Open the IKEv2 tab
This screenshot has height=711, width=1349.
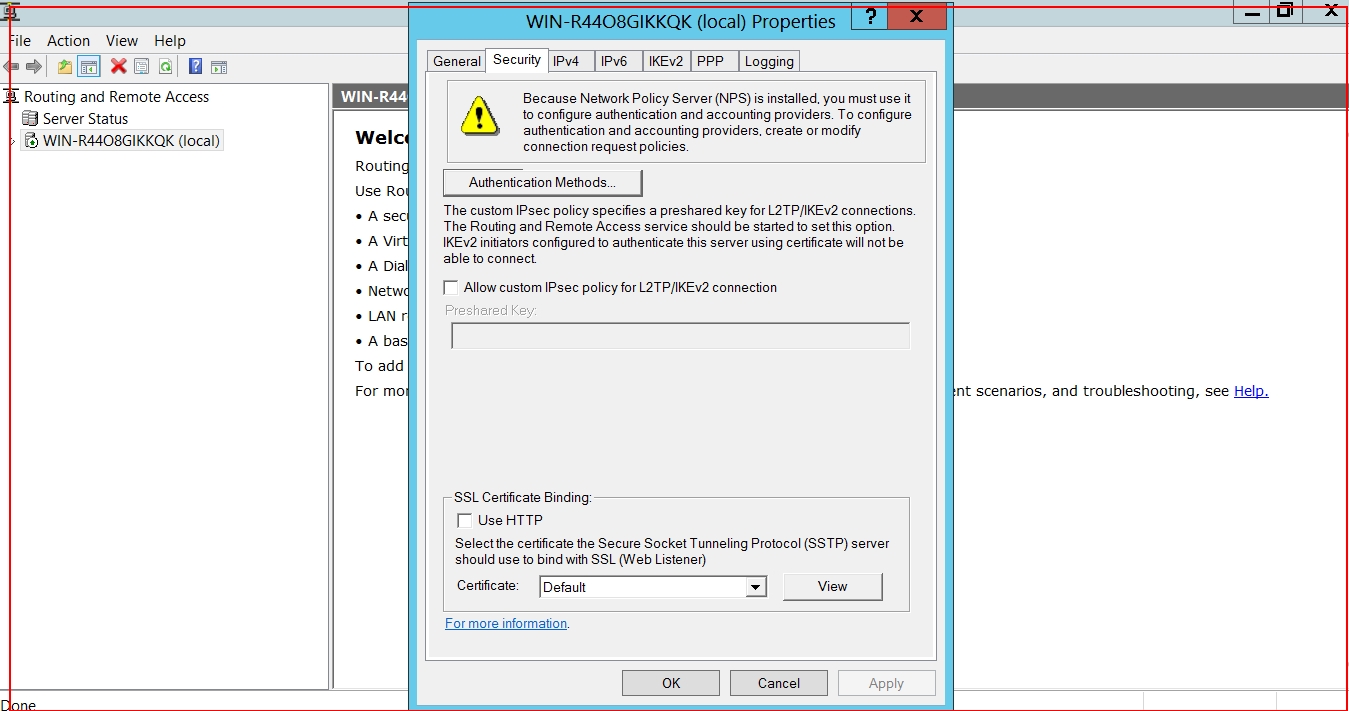click(665, 62)
